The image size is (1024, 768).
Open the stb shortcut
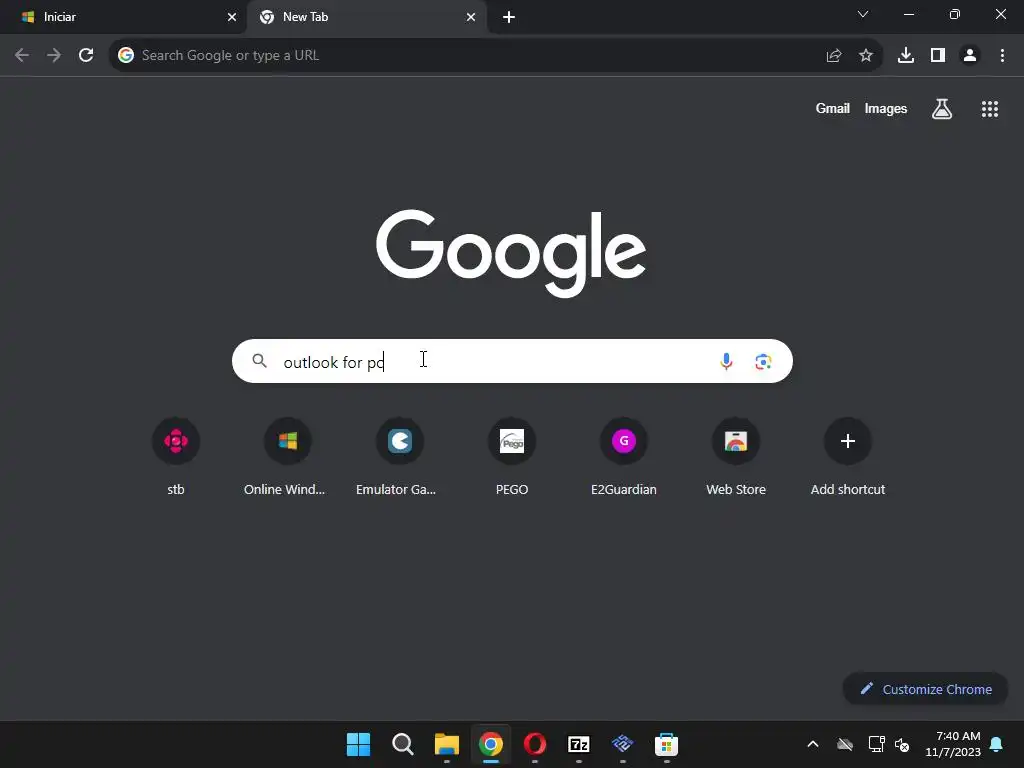176,457
